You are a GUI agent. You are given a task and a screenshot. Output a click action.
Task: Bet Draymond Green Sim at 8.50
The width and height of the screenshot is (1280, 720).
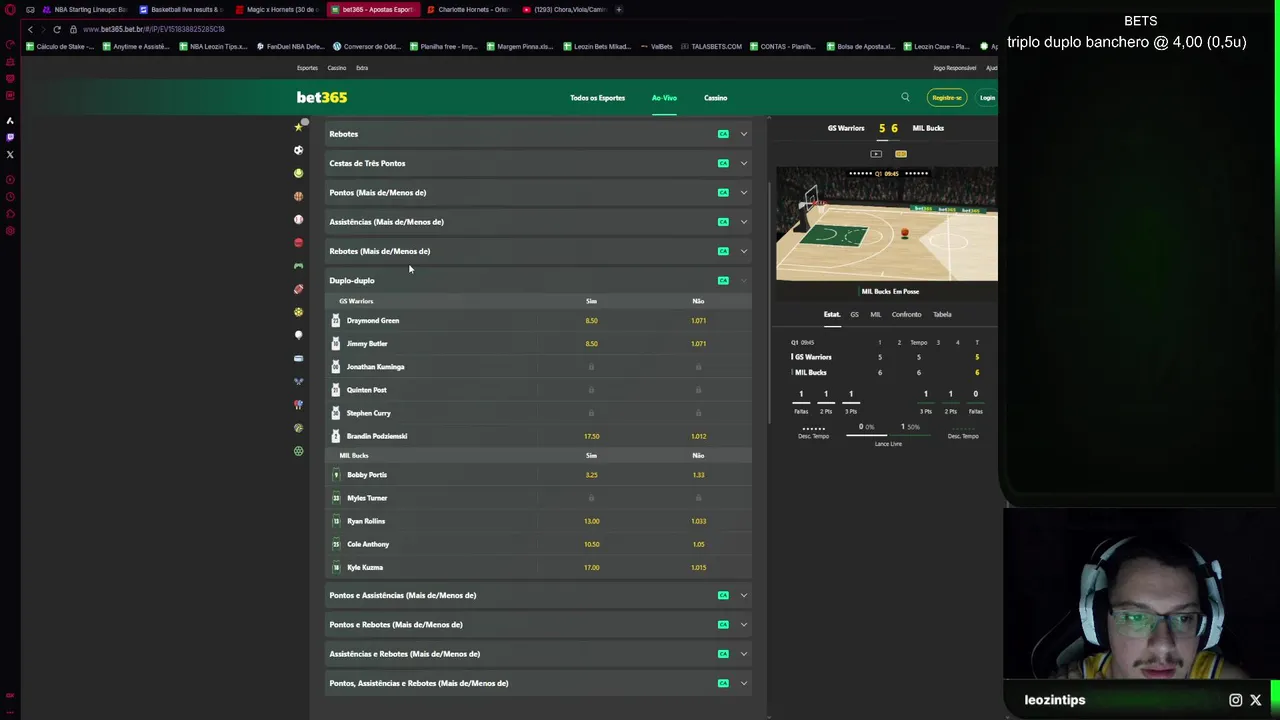(x=591, y=320)
